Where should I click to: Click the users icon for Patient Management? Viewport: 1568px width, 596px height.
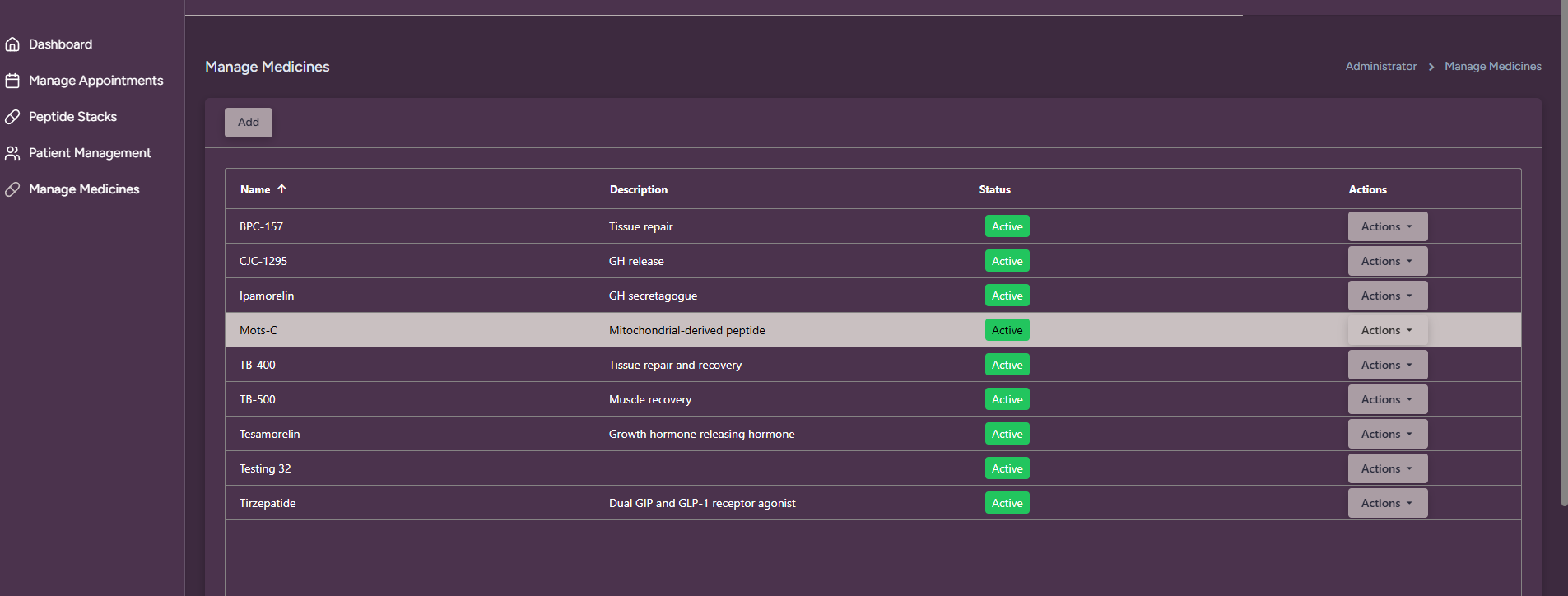tap(12, 153)
